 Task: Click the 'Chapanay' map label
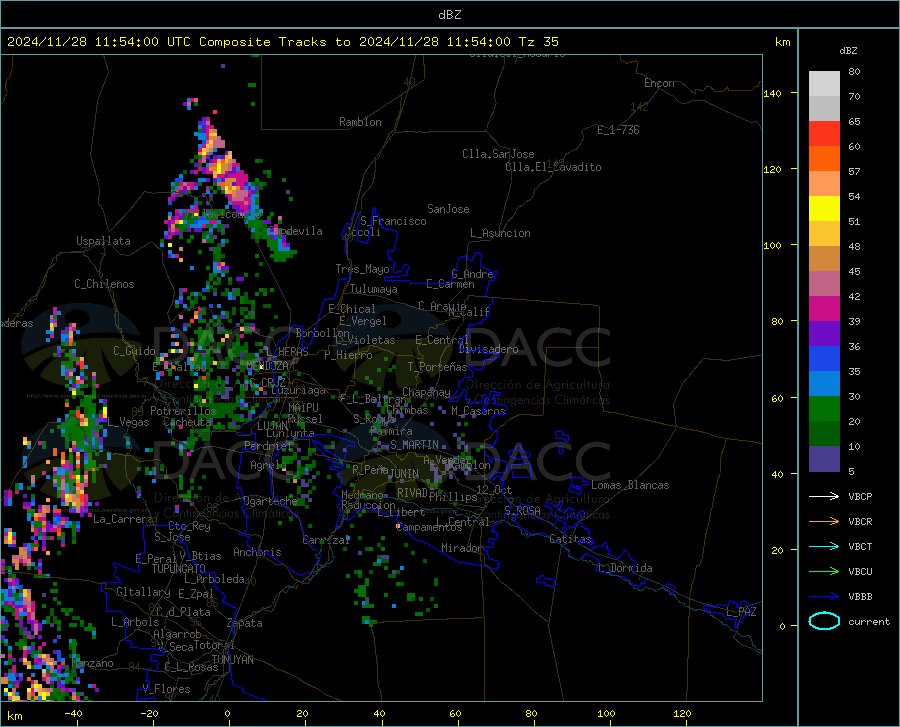point(426,392)
